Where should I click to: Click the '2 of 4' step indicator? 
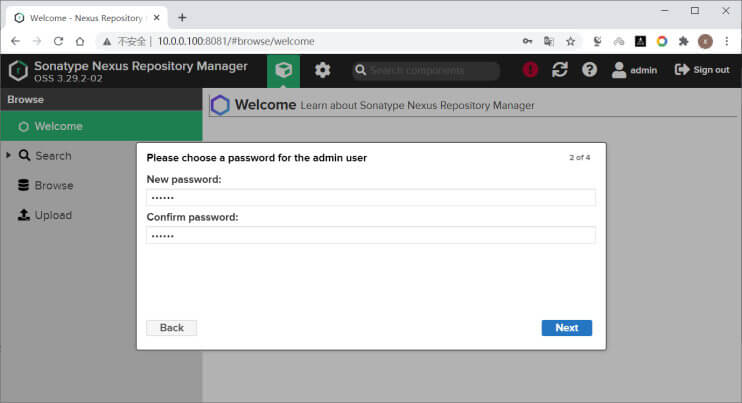point(579,158)
